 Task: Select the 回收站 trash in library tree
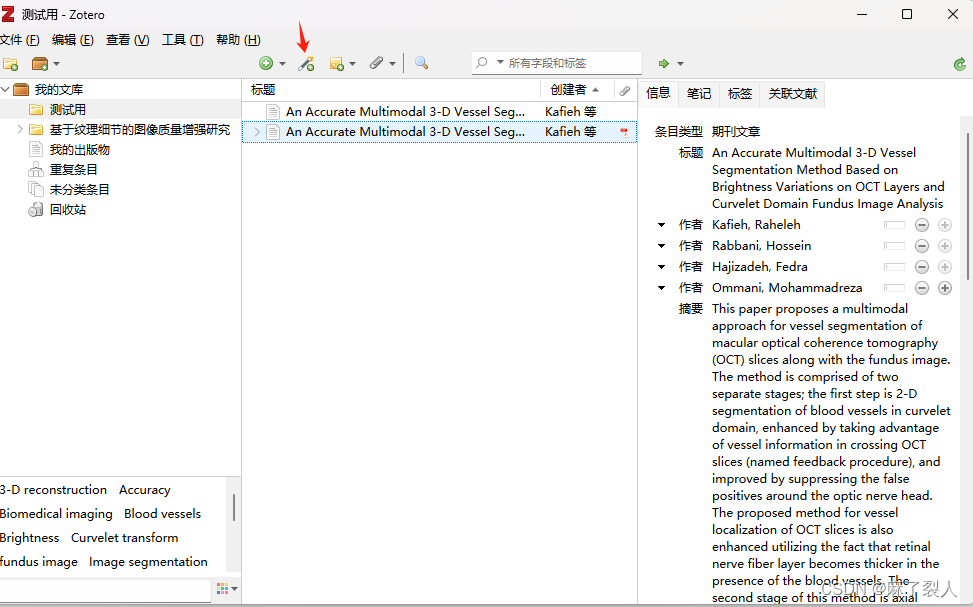pyautogui.click(x=67, y=210)
